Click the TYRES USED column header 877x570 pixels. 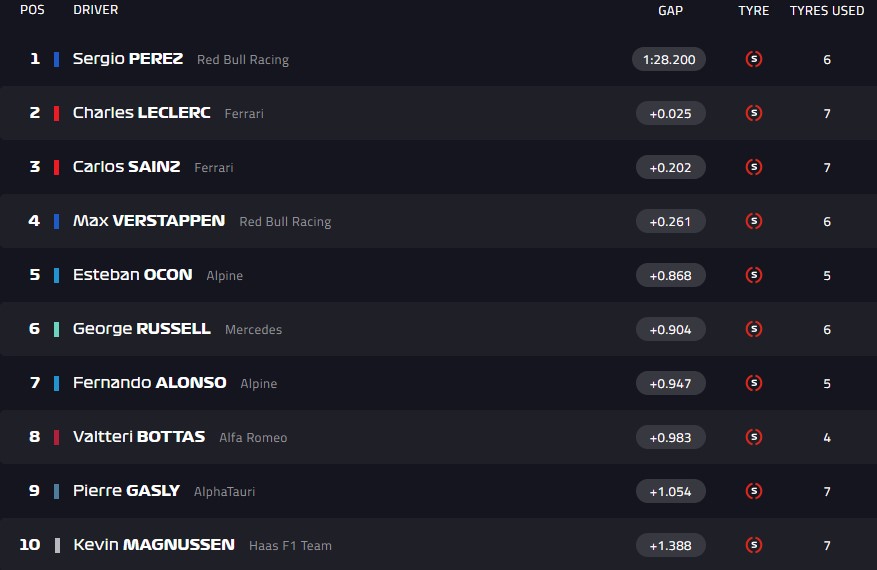[827, 10]
